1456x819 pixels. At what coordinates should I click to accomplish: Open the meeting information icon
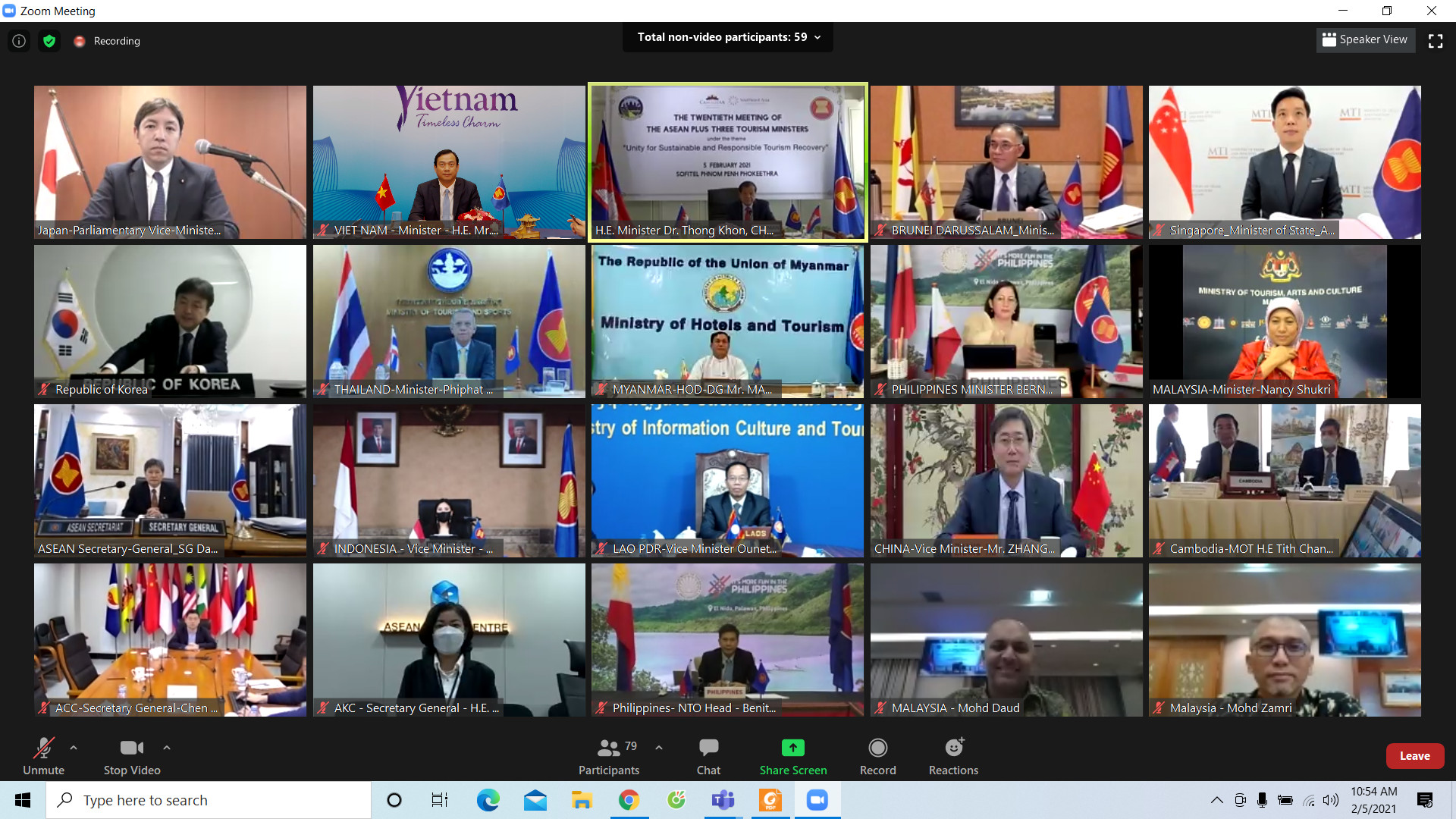click(19, 41)
